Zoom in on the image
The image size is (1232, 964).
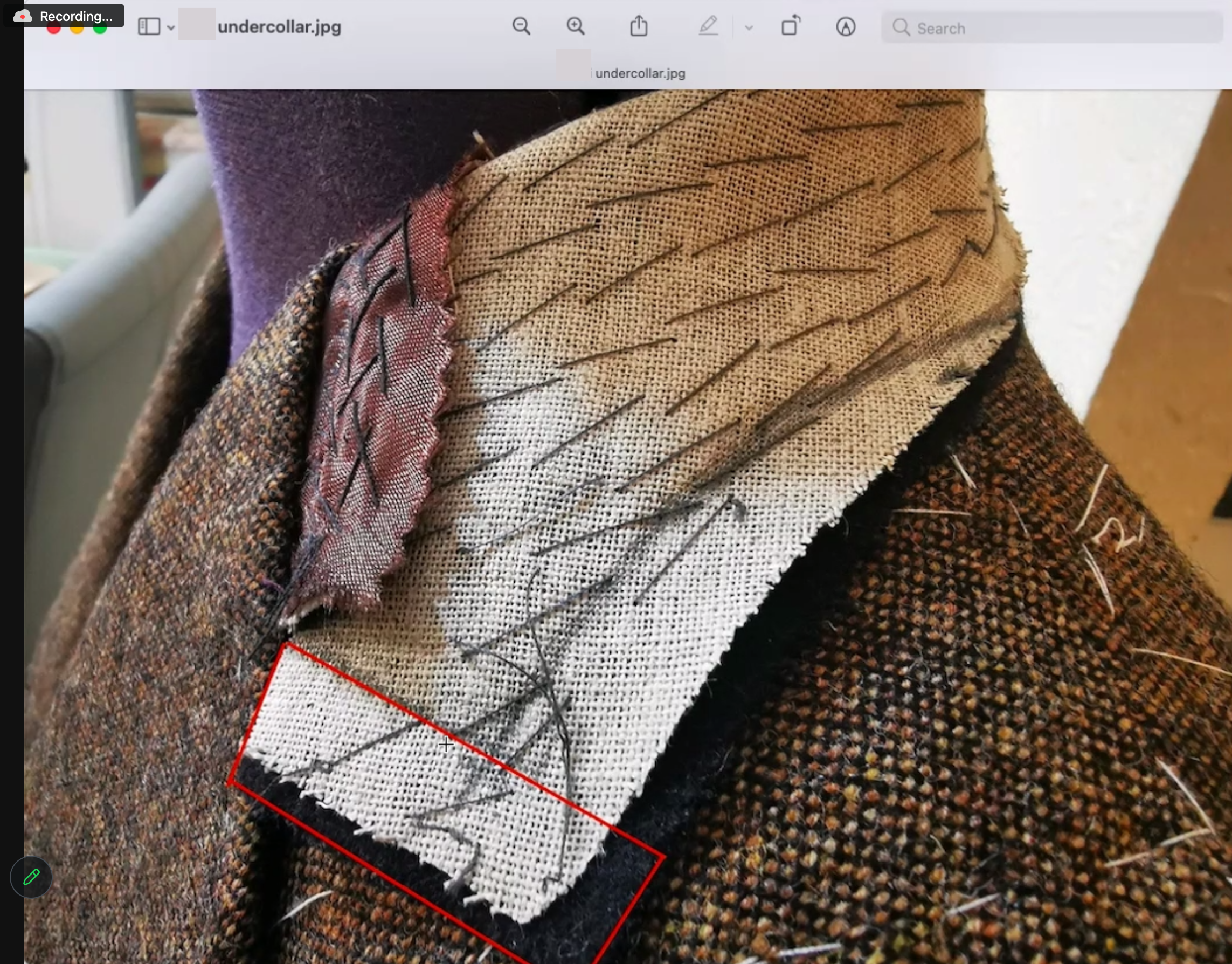576,26
